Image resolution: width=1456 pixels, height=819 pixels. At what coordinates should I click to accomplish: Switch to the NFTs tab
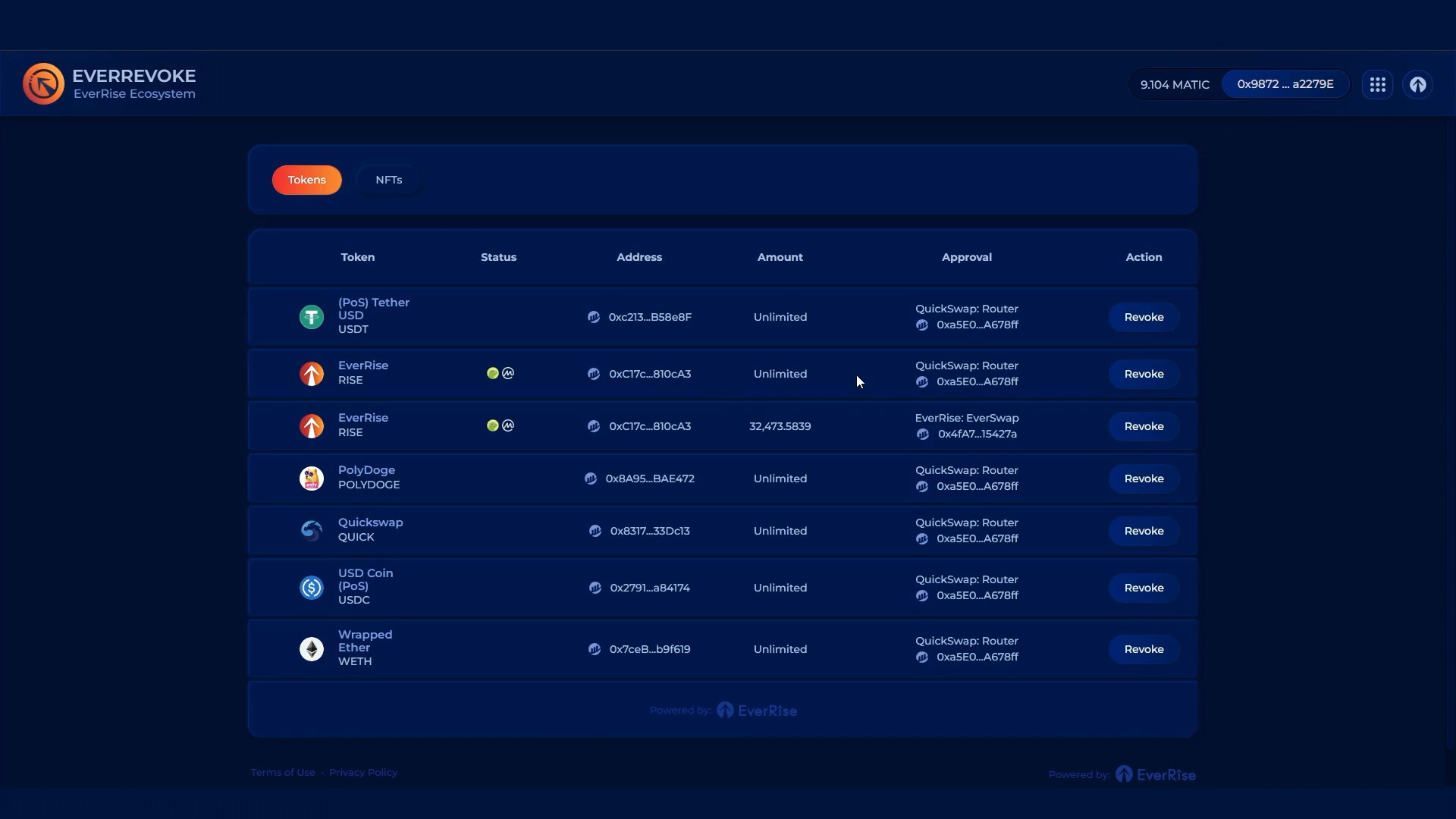pyautogui.click(x=389, y=180)
